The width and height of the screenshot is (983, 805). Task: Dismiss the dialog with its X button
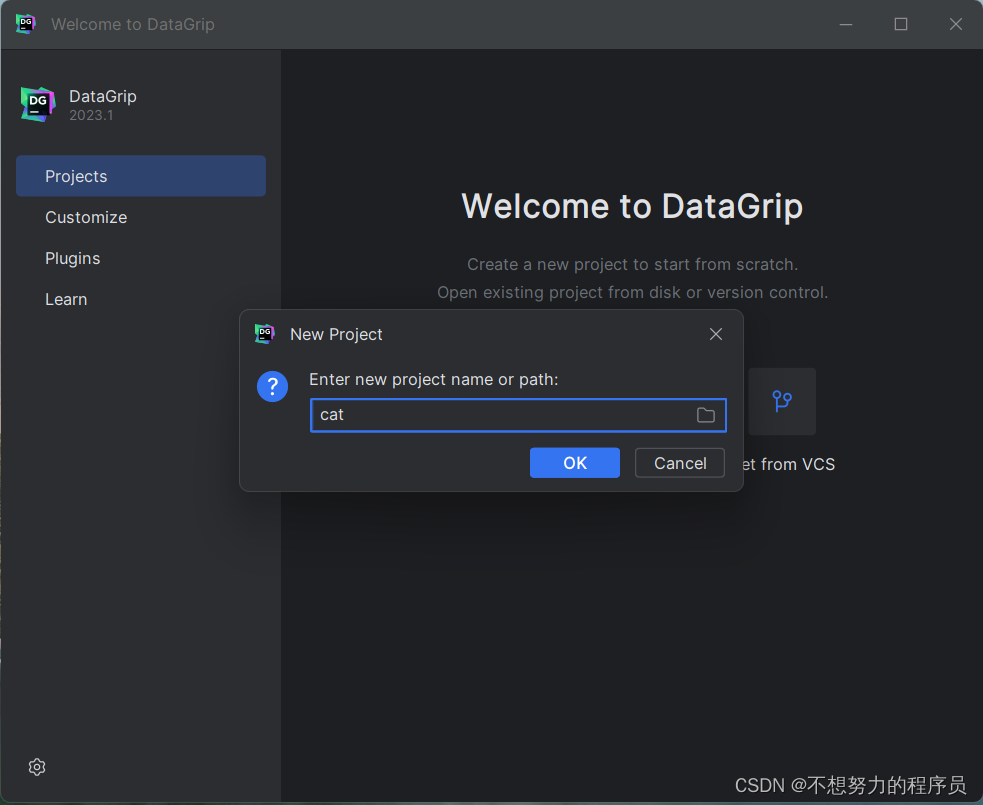coord(715,334)
